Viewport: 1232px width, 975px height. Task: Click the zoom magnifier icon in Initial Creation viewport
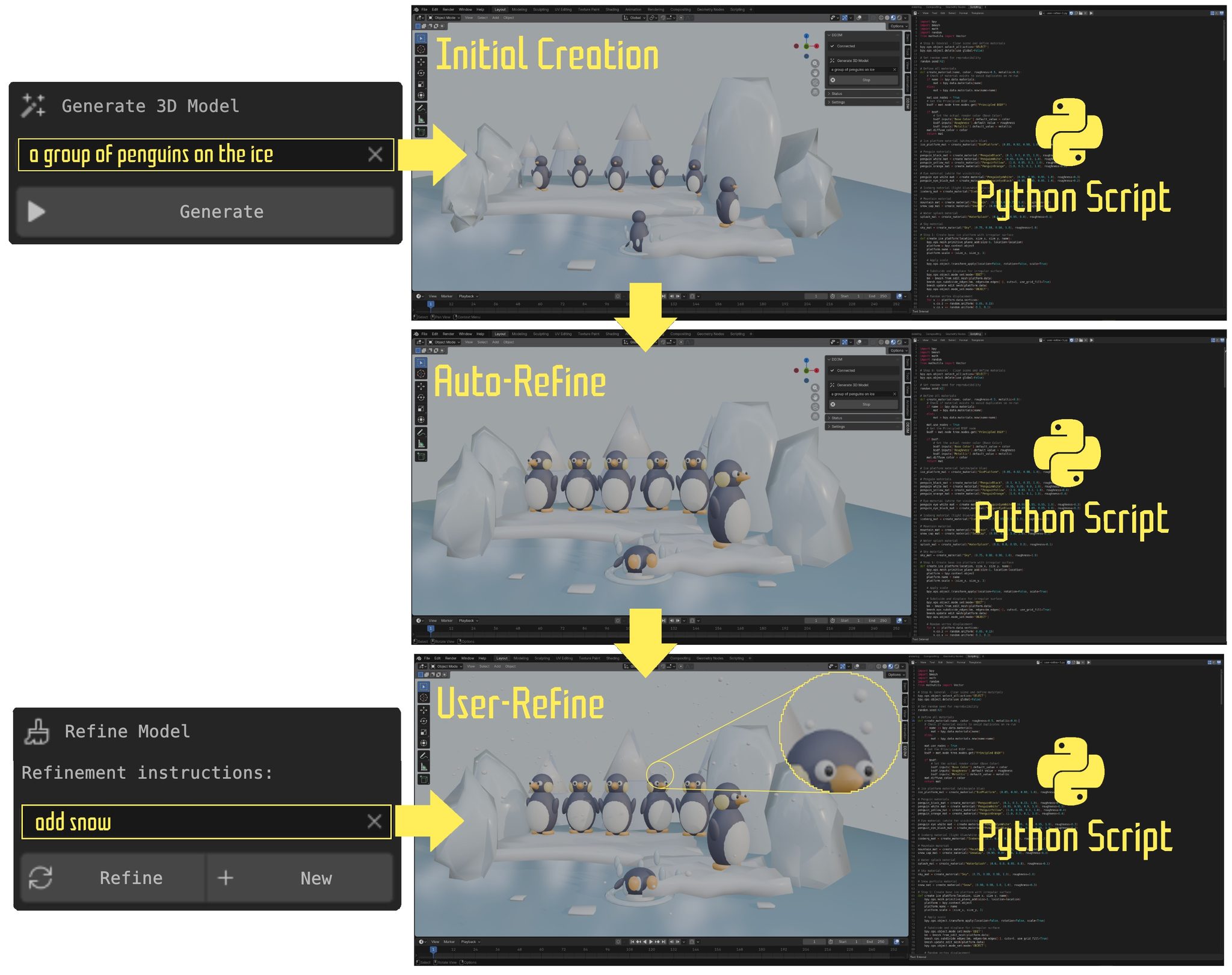click(x=815, y=63)
